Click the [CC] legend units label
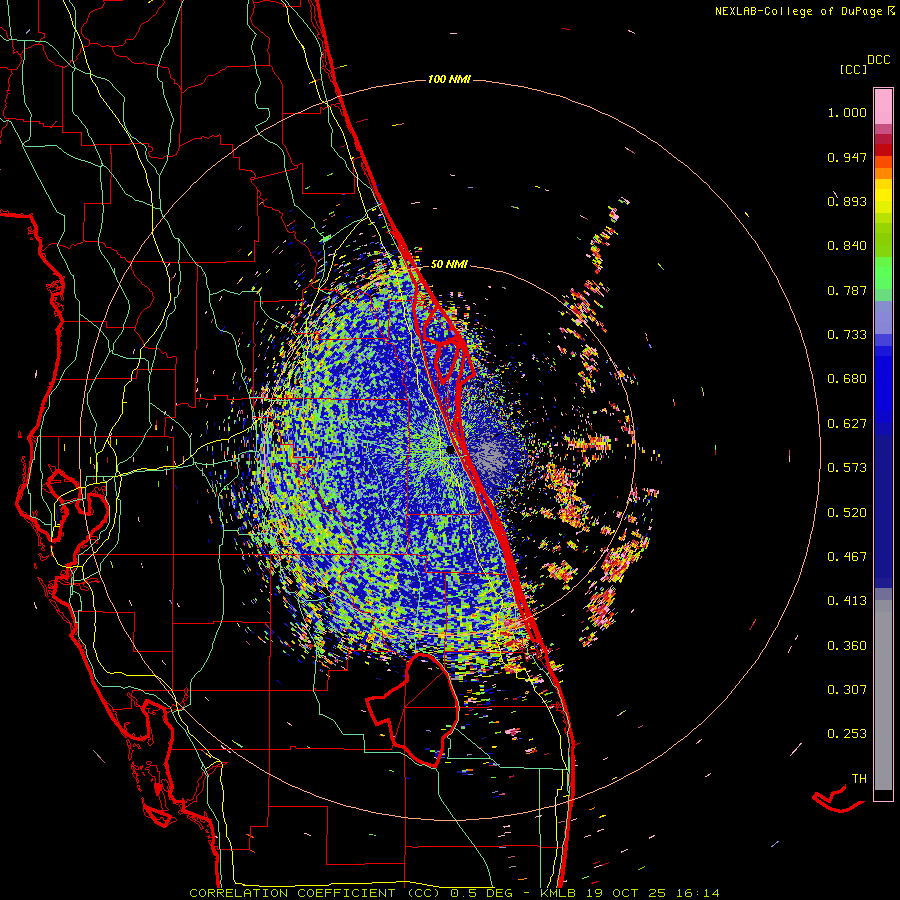The width and height of the screenshot is (900, 900). pos(854,69)
